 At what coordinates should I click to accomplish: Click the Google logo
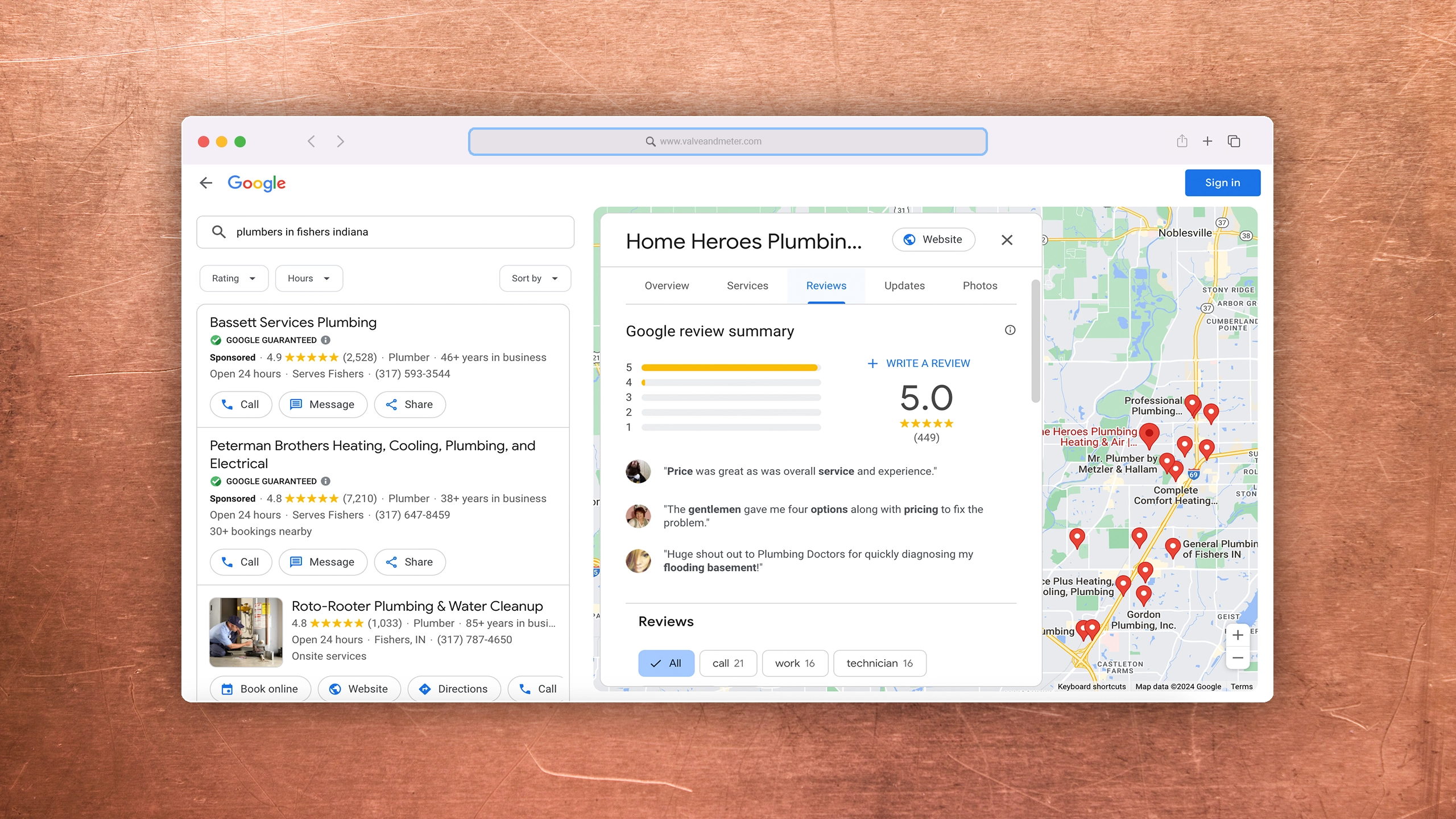257,183
